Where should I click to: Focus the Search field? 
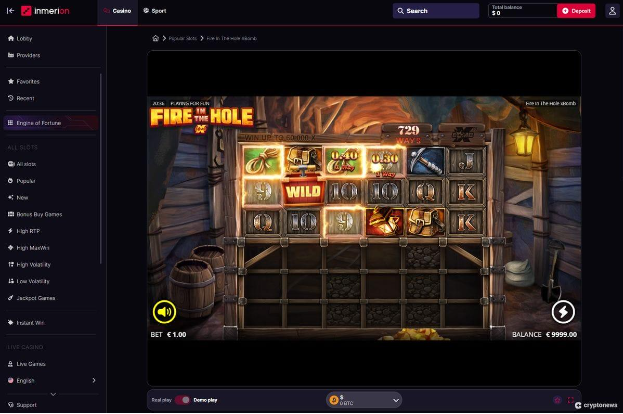click(436, 11)
